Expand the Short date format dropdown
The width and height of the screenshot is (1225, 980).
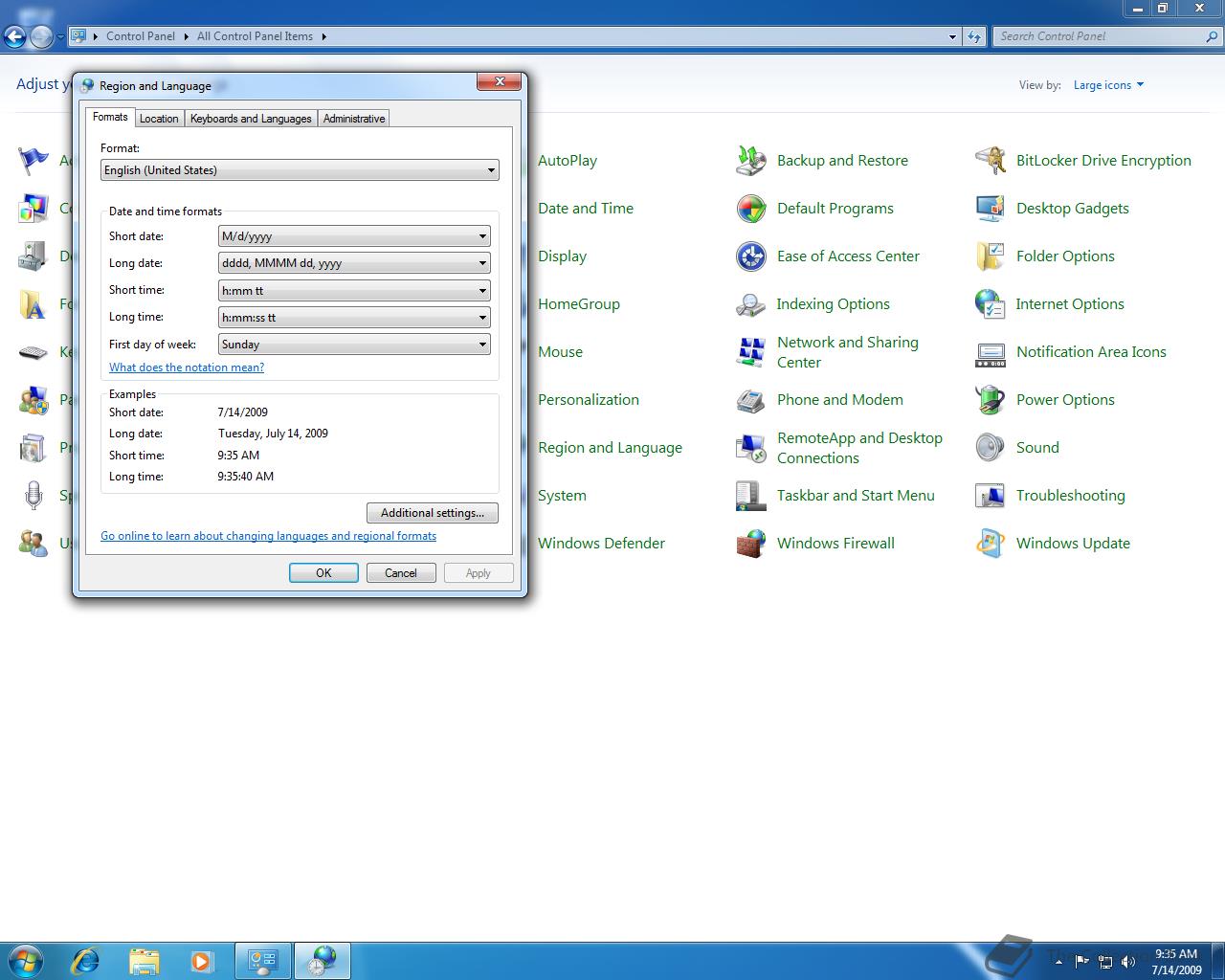[x=354, y=236]
